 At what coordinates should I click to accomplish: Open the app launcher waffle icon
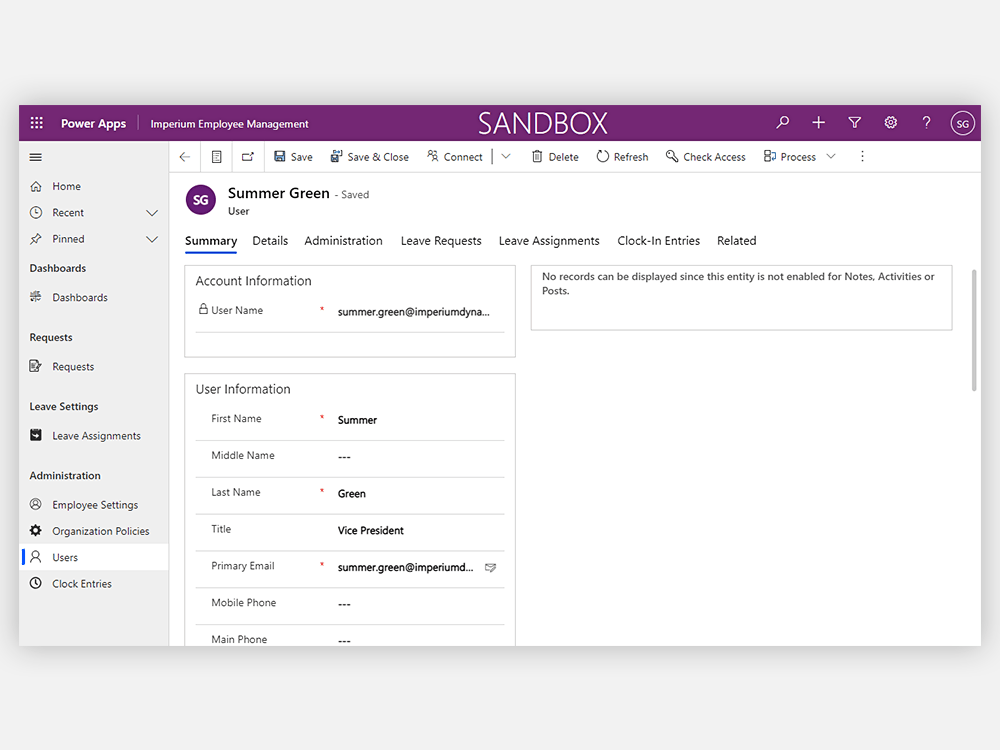36,123
